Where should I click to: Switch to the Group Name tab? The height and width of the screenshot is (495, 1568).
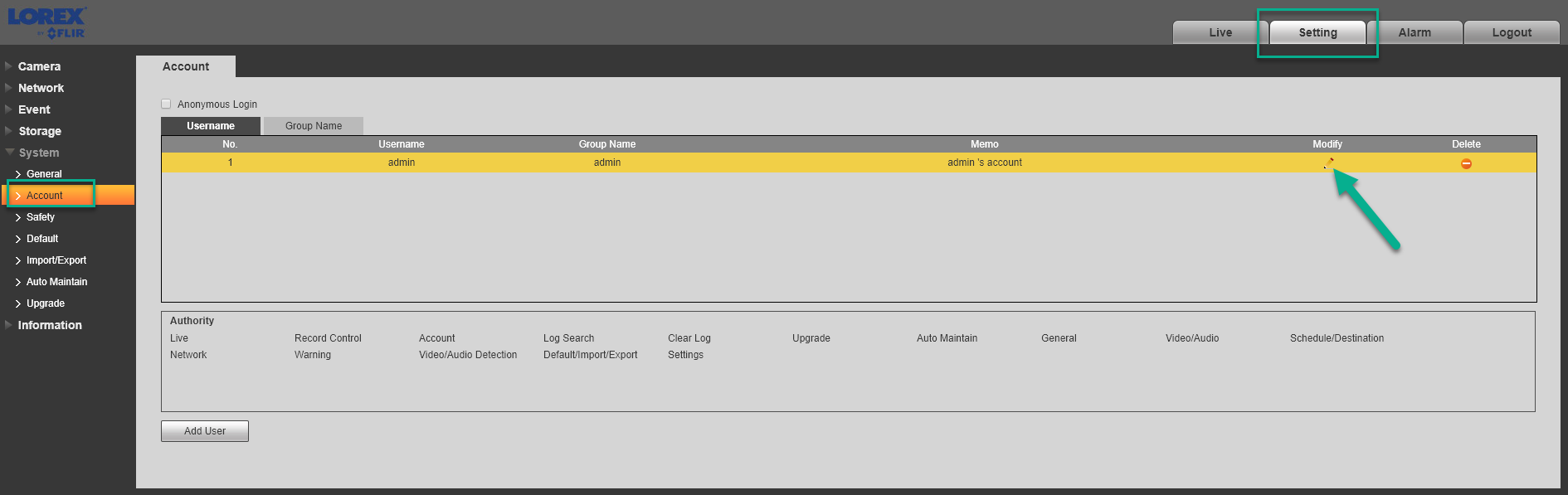pyautogui.click(x=314, y=126)
